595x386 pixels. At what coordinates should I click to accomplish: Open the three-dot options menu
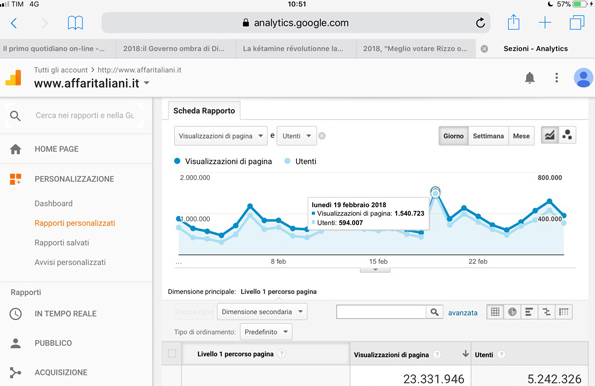[557, 78]
